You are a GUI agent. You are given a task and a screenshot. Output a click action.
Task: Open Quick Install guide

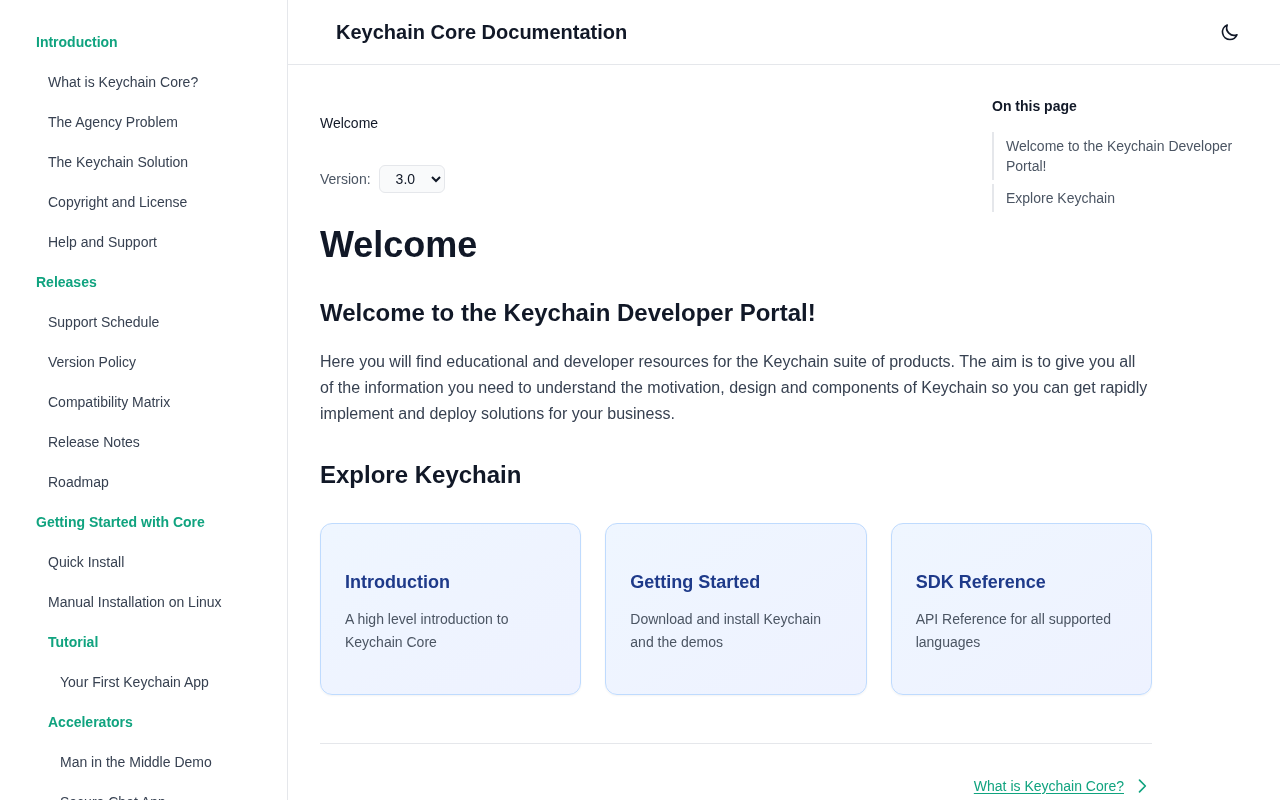click(86, 562)
